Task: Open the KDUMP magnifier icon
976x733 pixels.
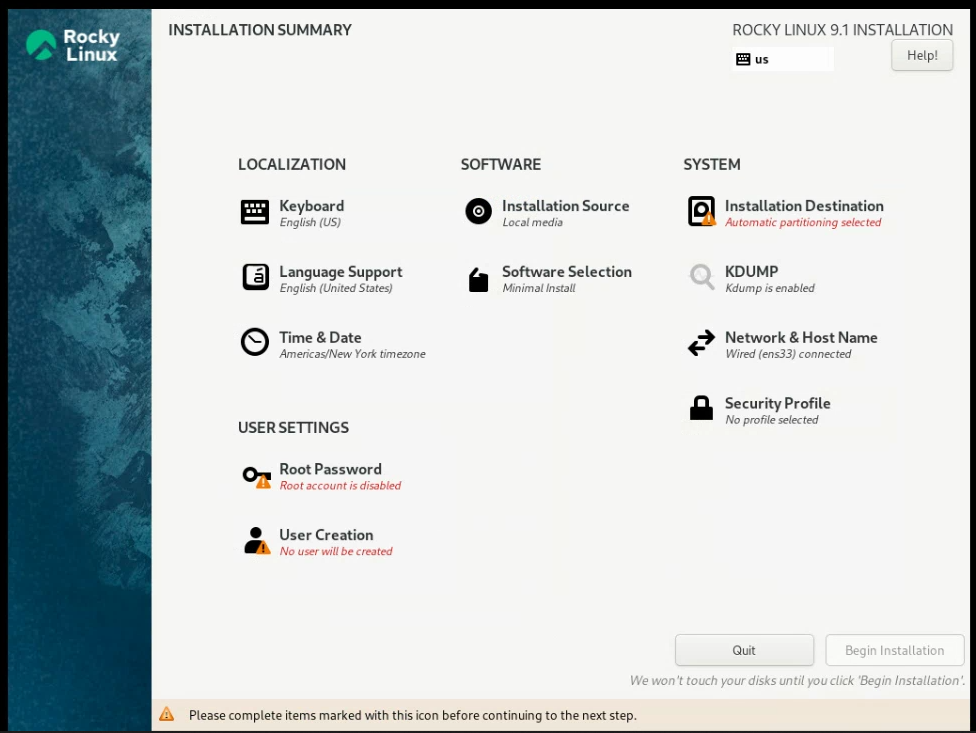Action: coord(702,277)
